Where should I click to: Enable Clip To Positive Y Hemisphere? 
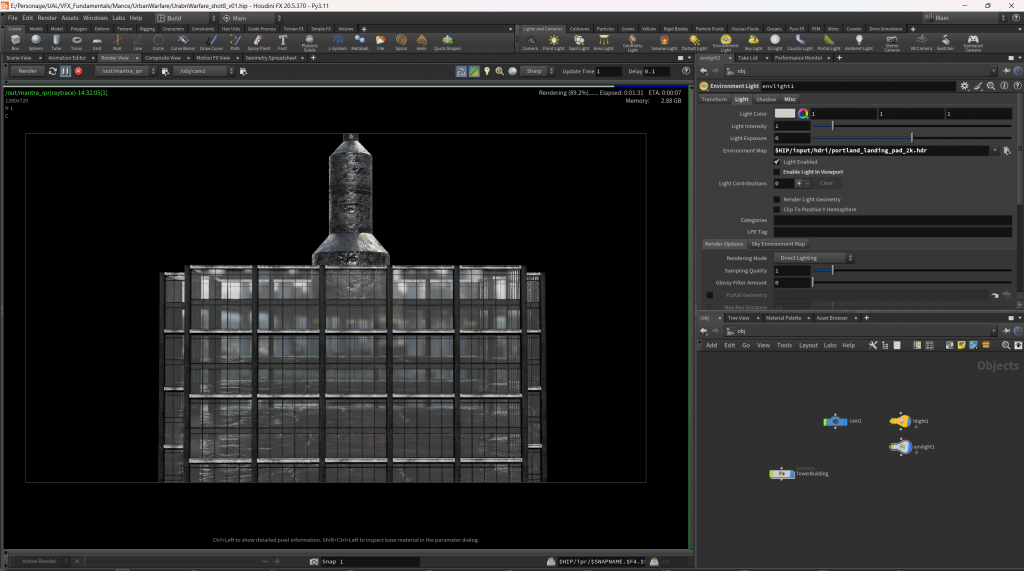click(777, 210)
